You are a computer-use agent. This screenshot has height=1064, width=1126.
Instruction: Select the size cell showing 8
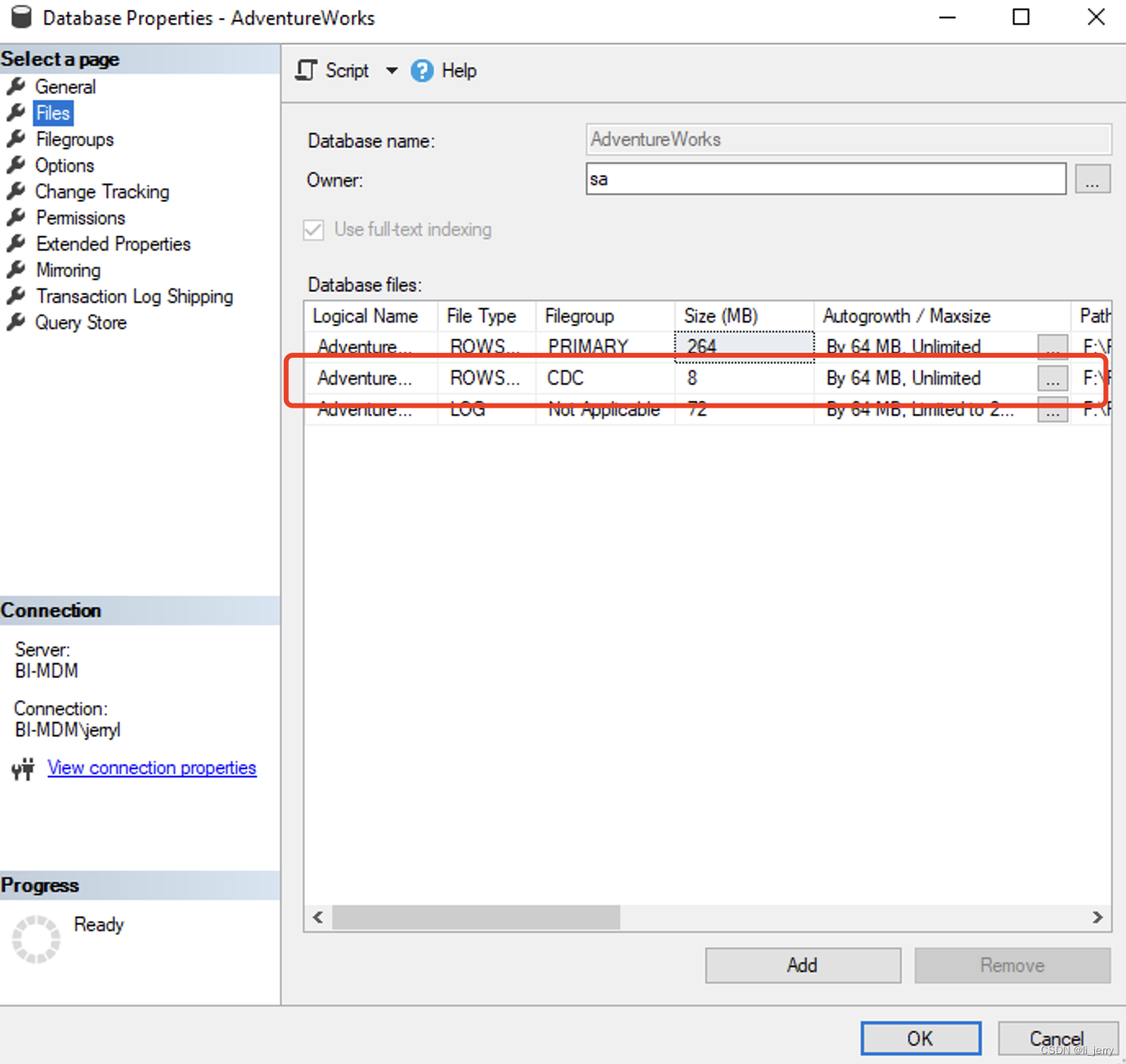tap(745, 378)
